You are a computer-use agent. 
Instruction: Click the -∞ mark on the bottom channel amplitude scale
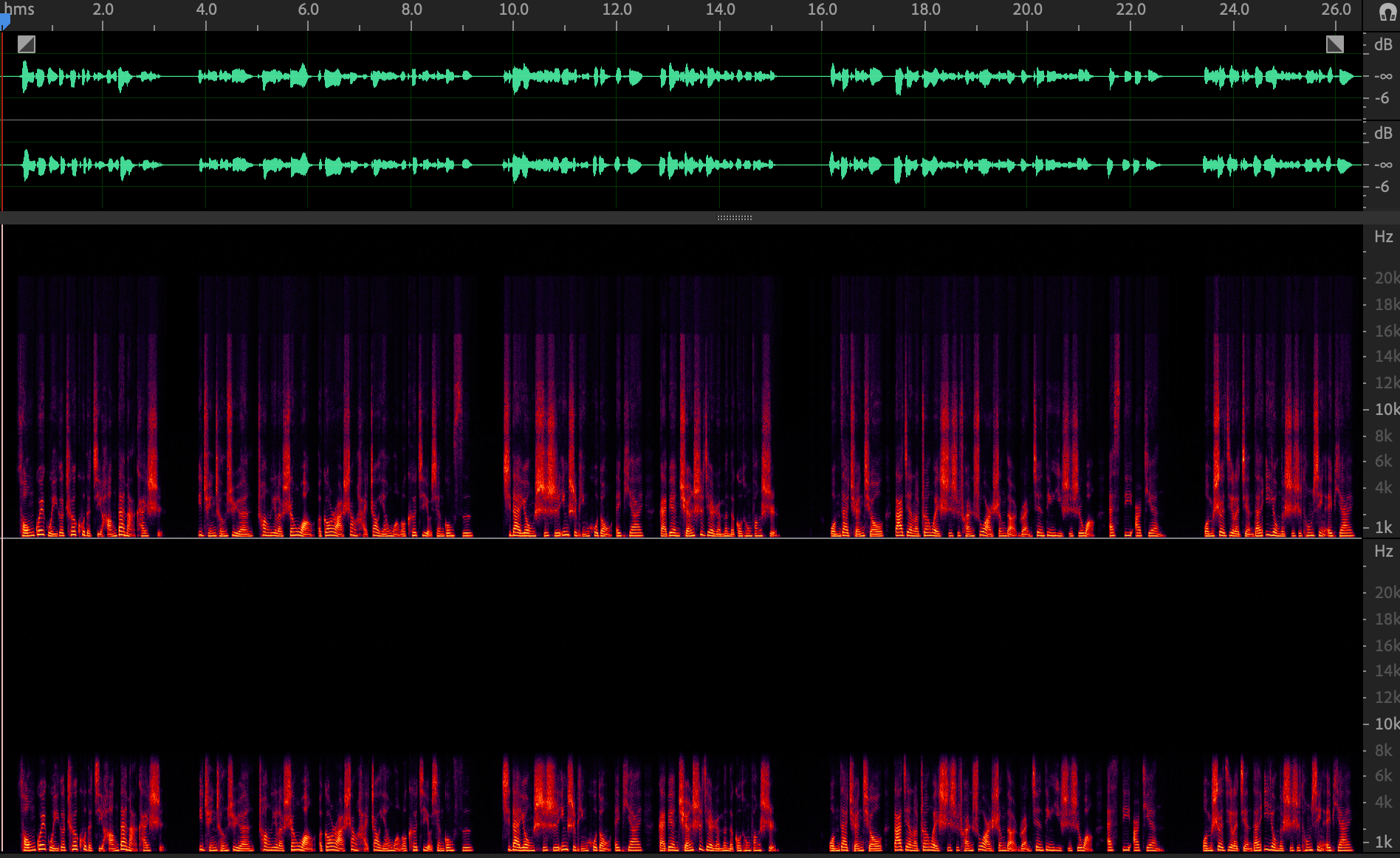click(1383, 165)
